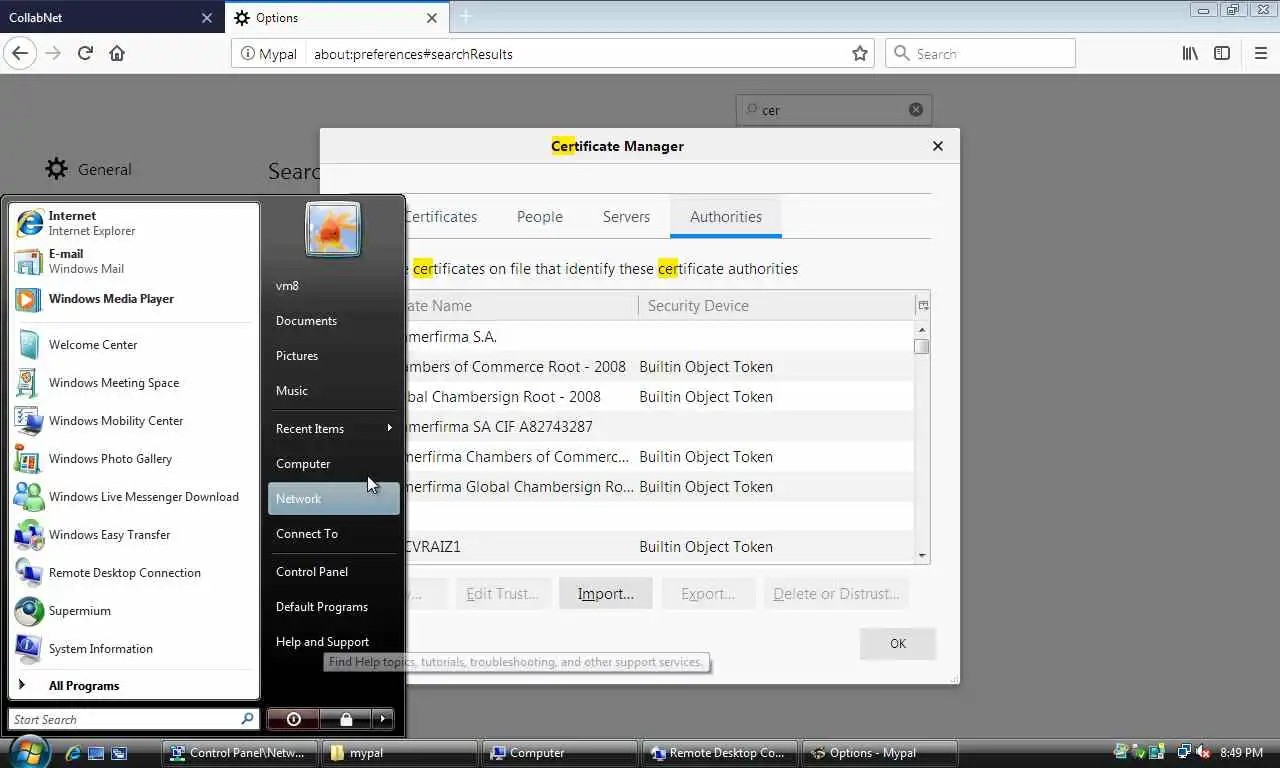Click certificate list scrollbar down arrow
This screenshot has height=768, width=1280.
pyautogui.click(x=921, y=556)
